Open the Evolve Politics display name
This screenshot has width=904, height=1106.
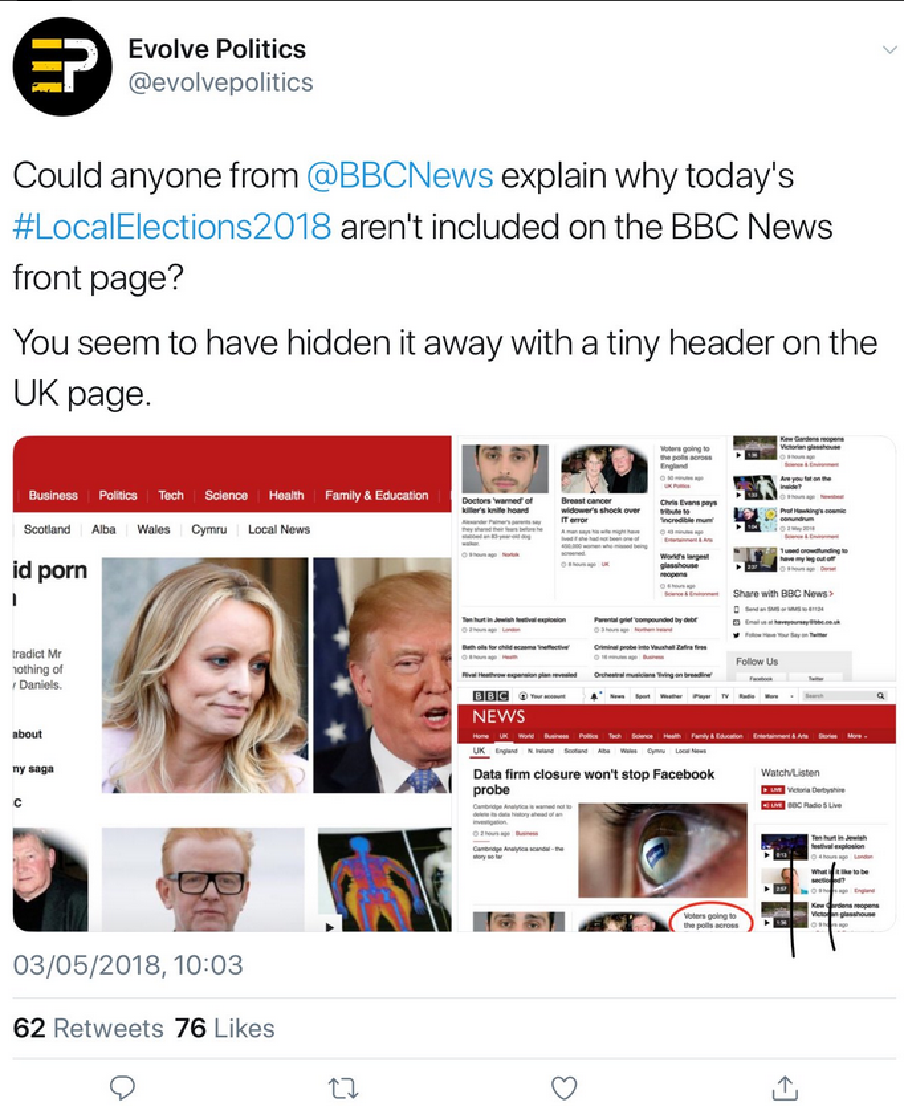click(217, 49)
